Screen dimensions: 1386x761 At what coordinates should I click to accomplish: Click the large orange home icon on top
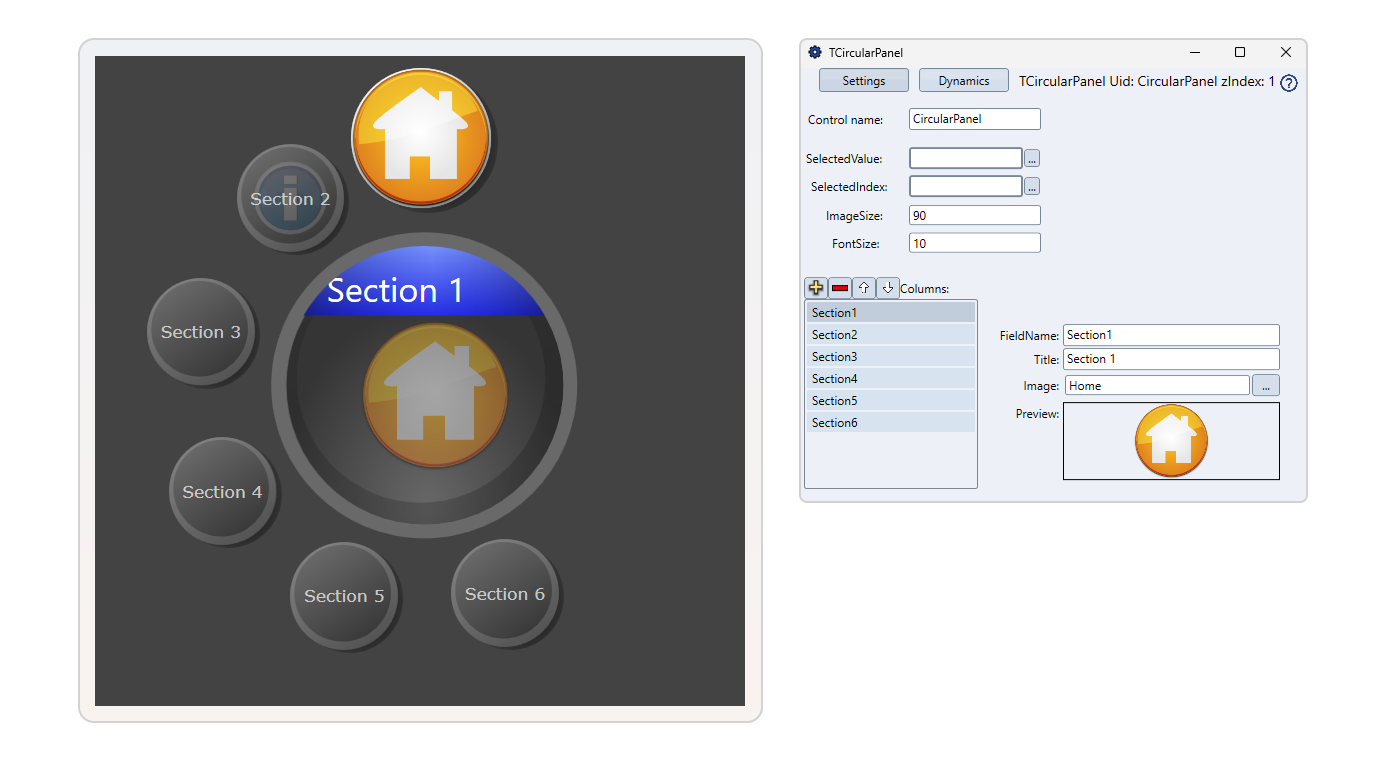(x=420, y=138)
